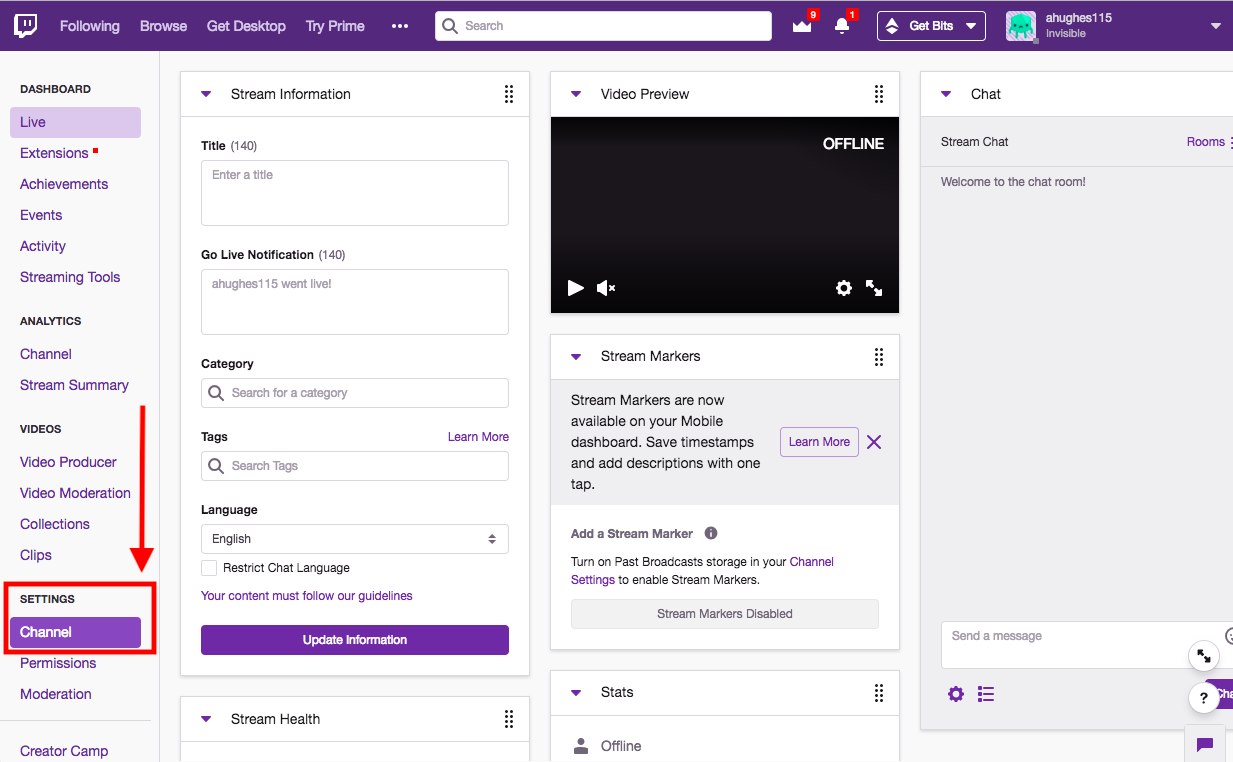This screenshot has height=762, width=1233.
Task: Collapse the Video Preview panel
Action: point(576,94)
